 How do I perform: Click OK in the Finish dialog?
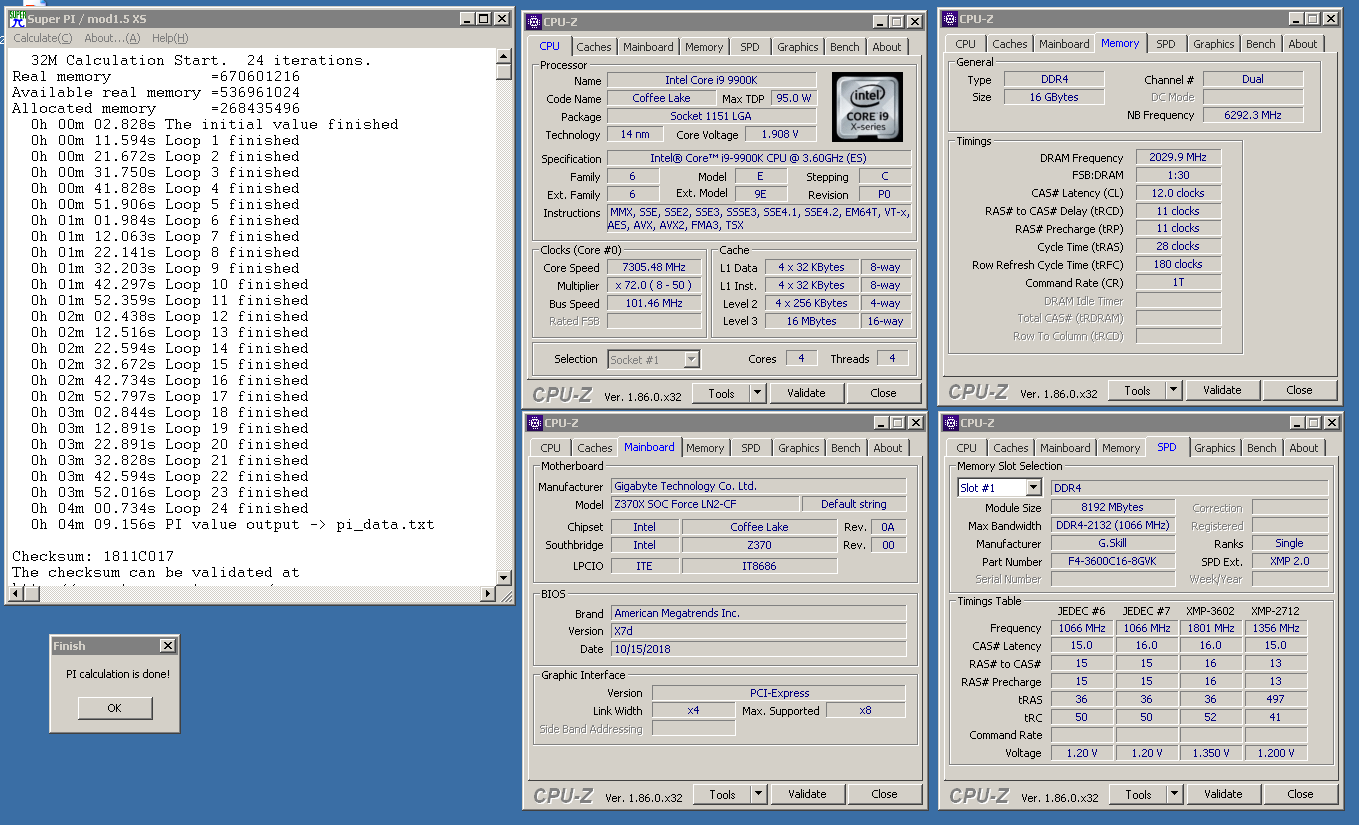click(x=114, y=708)
